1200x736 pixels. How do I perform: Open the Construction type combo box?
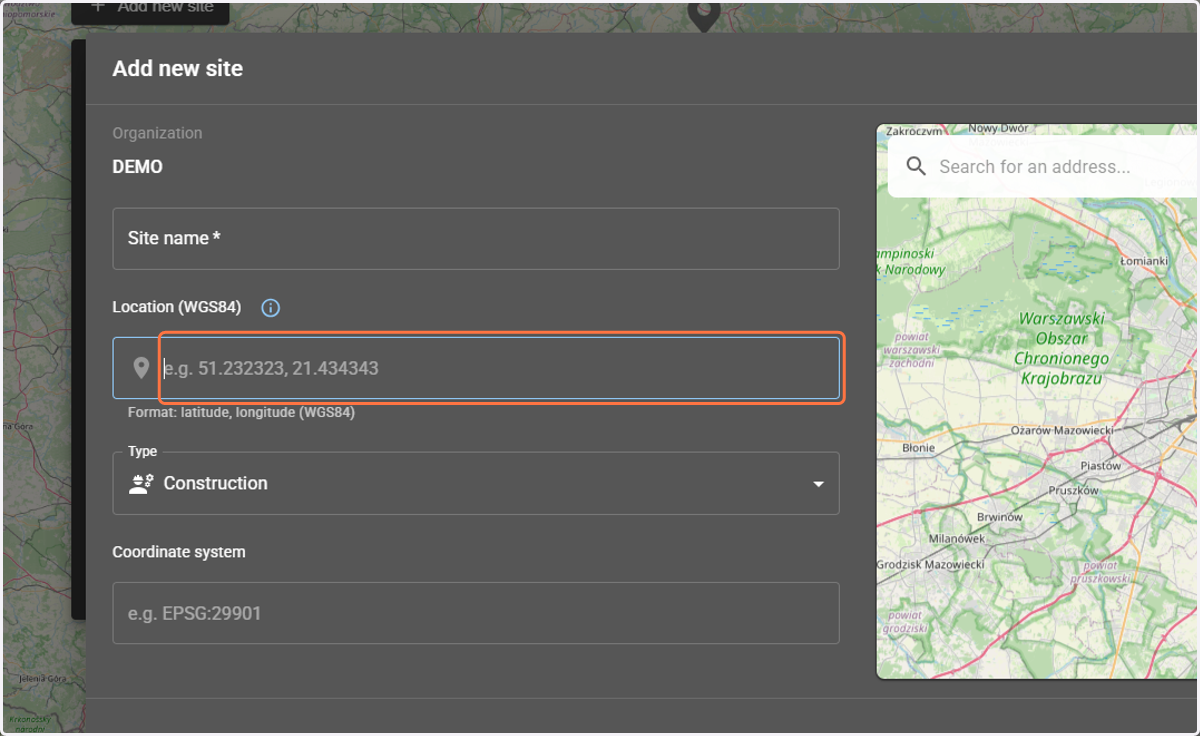[476, 483]
